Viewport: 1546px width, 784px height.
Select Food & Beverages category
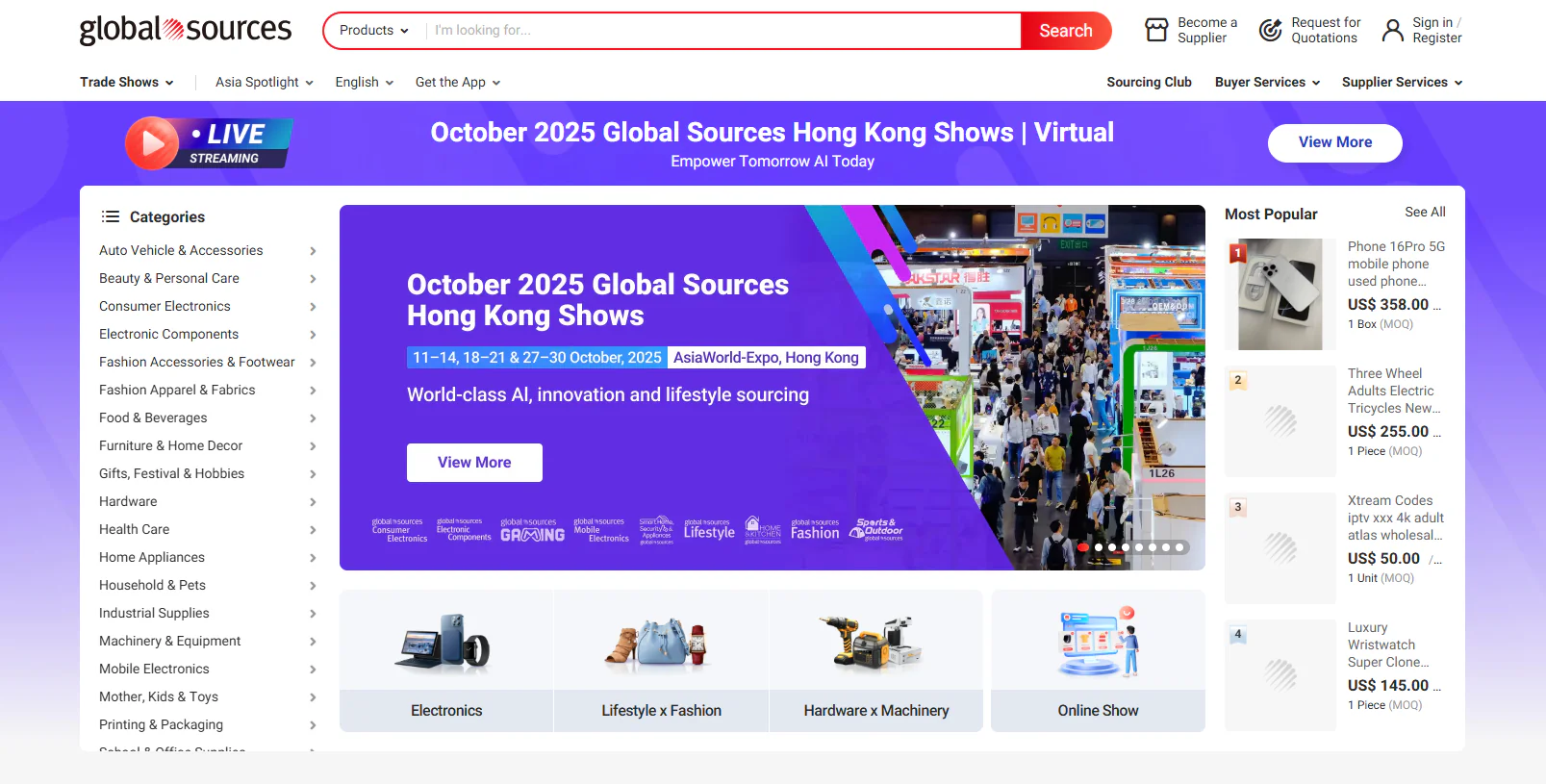tap(153, 417)
